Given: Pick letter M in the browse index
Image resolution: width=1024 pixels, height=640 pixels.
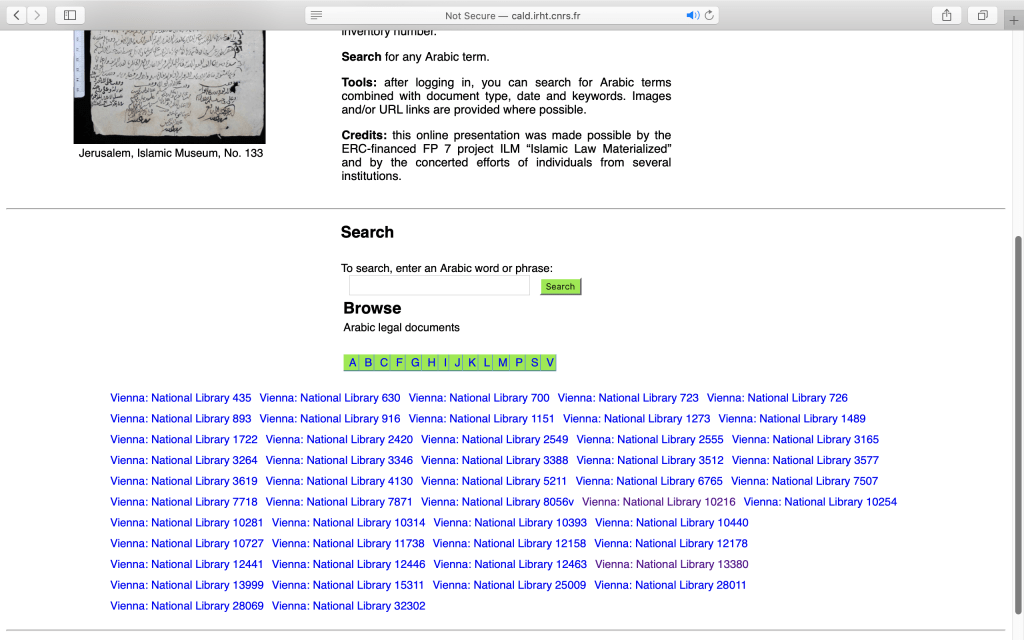Looking at the screenshot, I should (502, 363).
